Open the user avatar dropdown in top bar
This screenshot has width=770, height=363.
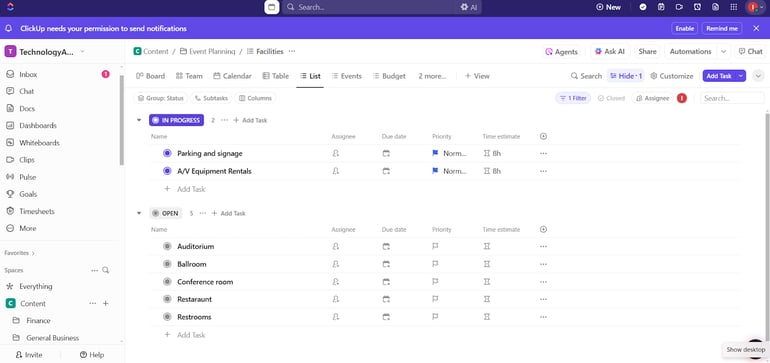[x=755, y=7]
